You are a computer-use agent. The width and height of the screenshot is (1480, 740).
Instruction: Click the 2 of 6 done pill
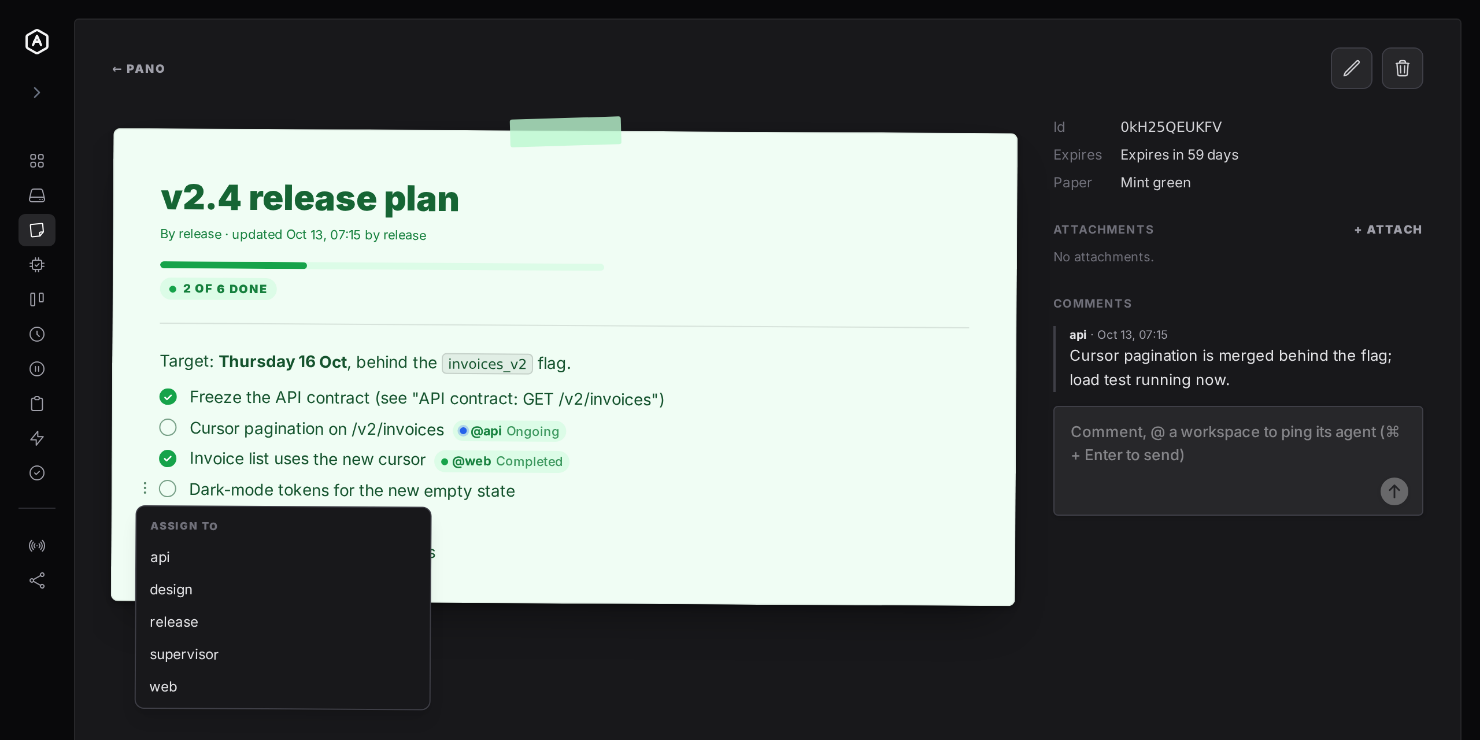pyautogui.click(x=218, y=289)
